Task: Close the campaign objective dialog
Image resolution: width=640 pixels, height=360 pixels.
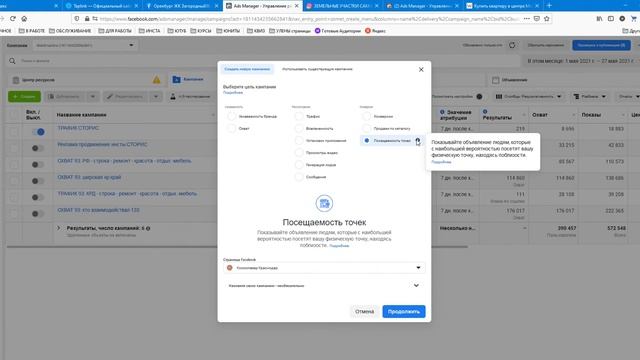Action: click(x=421, y=69)
